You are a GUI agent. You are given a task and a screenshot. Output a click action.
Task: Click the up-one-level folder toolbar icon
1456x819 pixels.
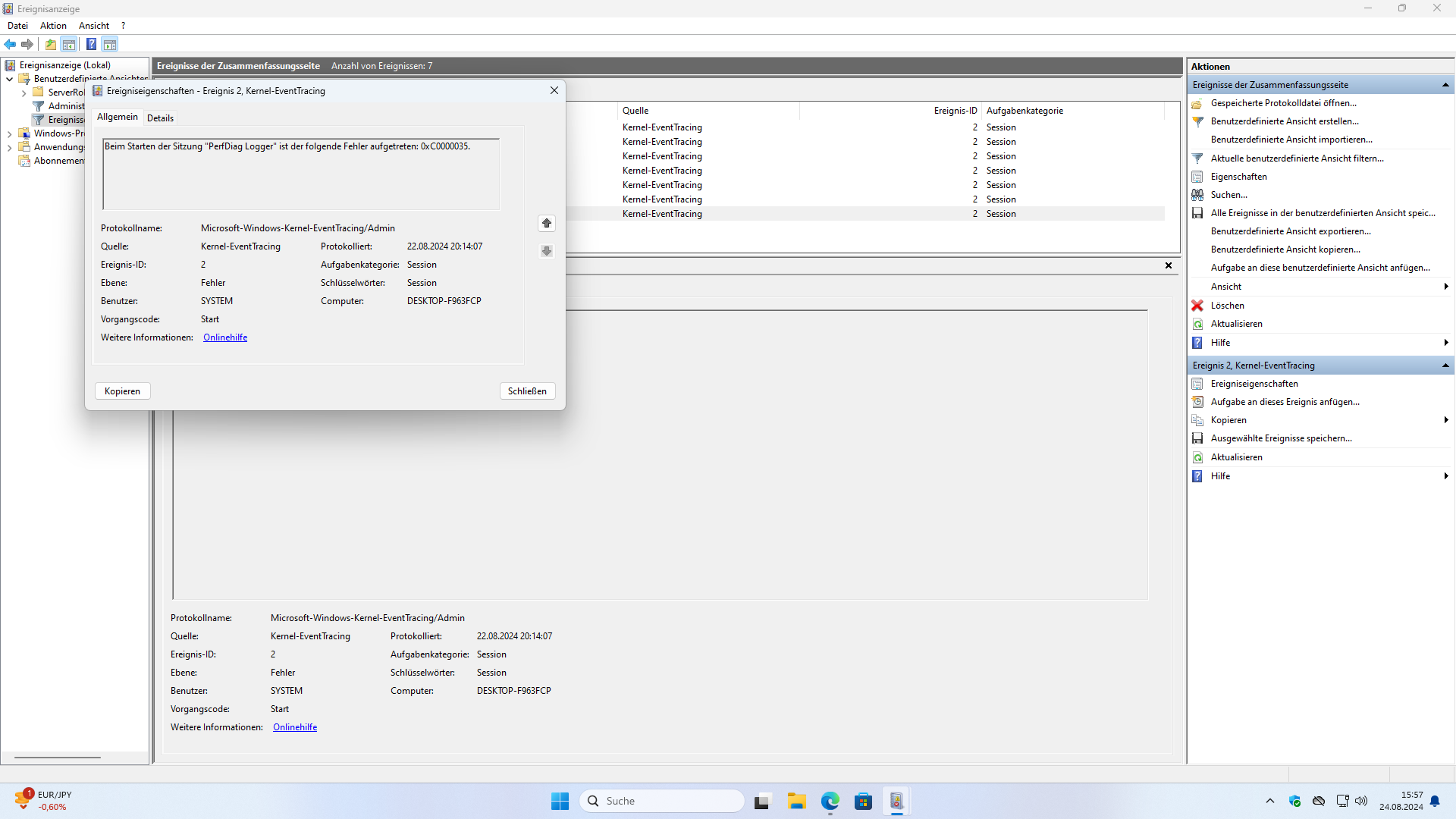tap(51, 44)
